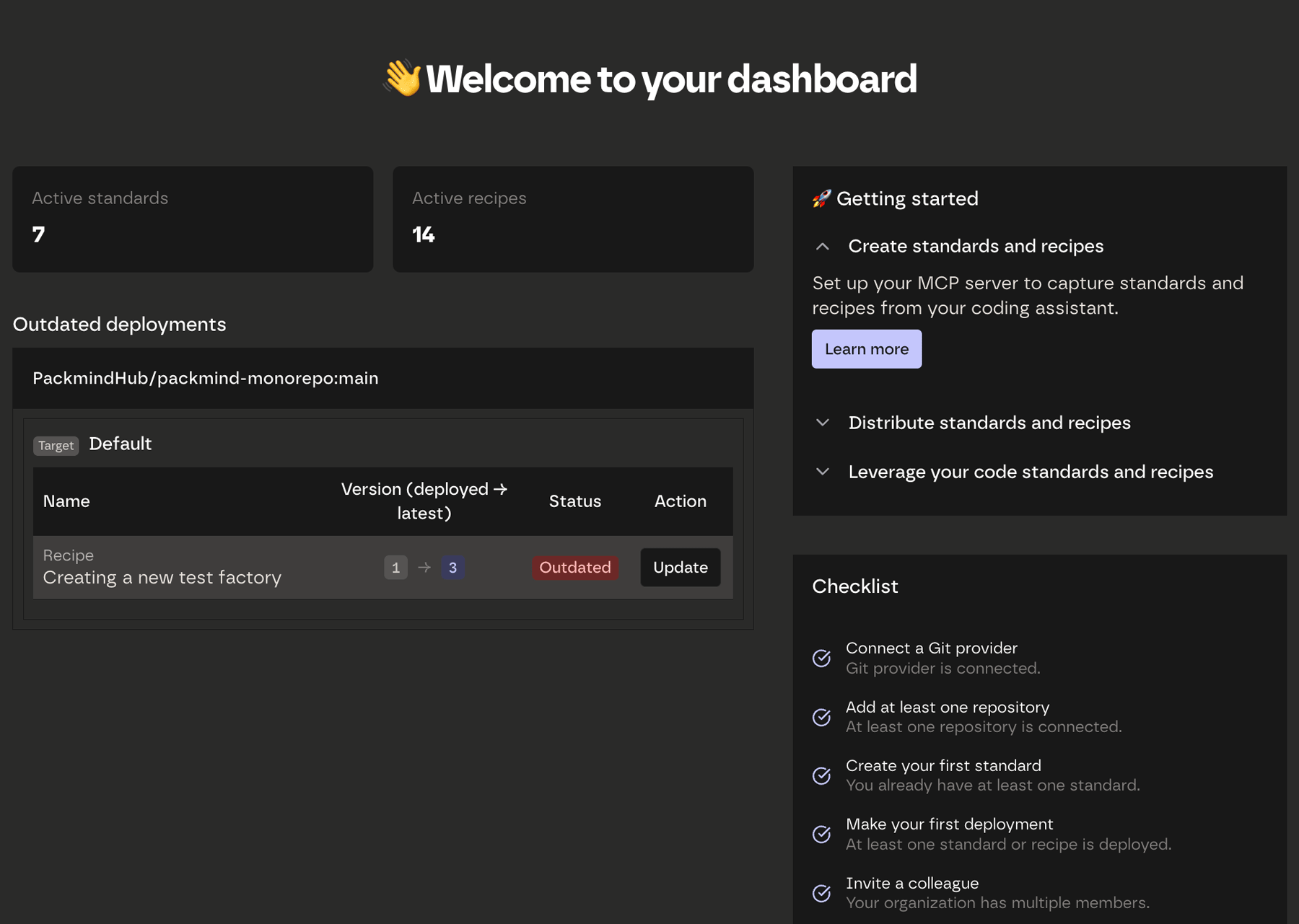Click check icon for Create your first standard
This screenshot has width=1299, height=924.
tap(821, 775)
